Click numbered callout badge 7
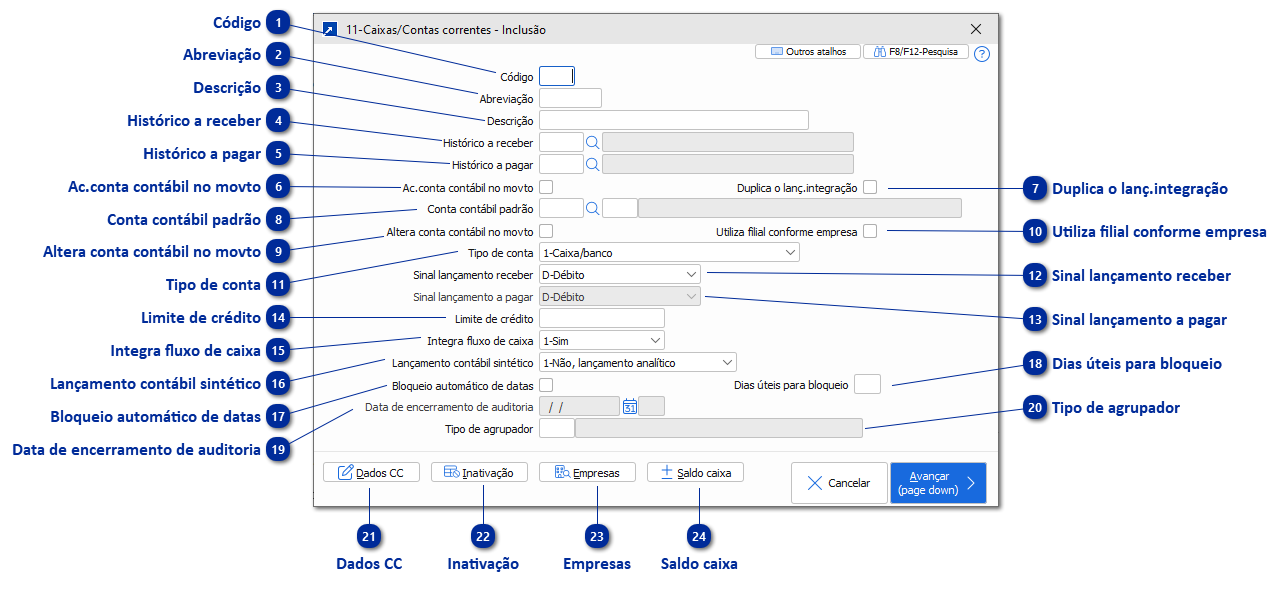 tap(1035, 187)
